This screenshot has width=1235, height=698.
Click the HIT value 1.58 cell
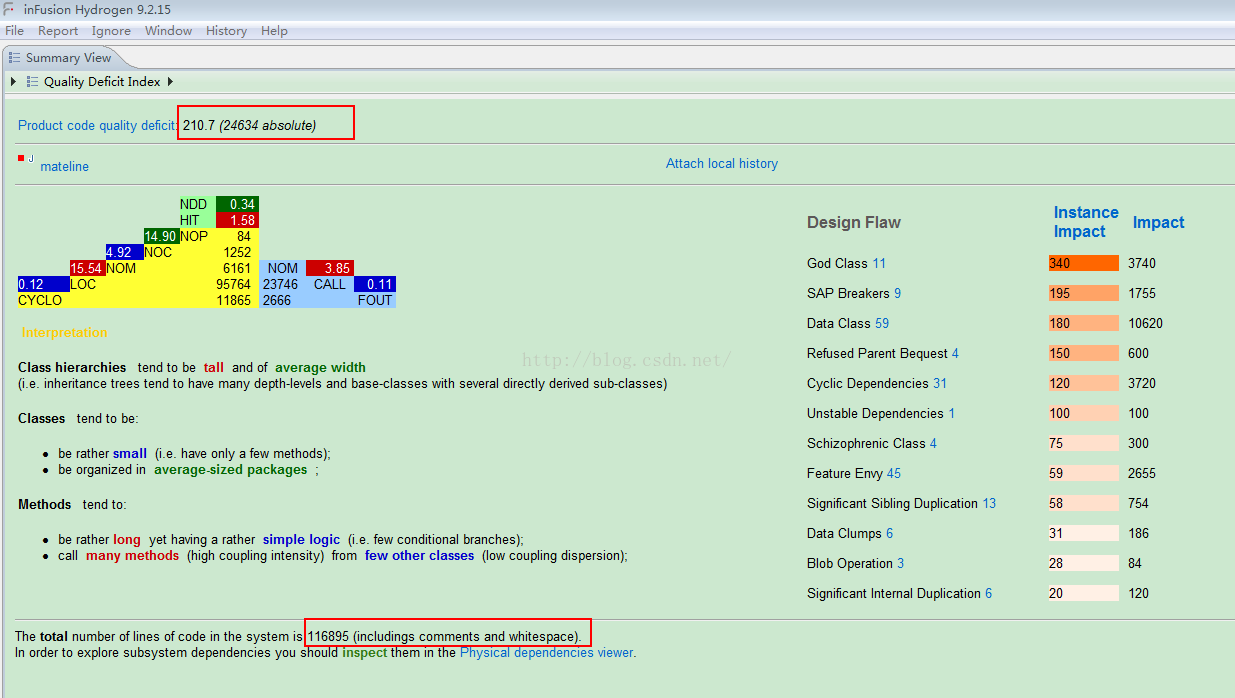237,220
